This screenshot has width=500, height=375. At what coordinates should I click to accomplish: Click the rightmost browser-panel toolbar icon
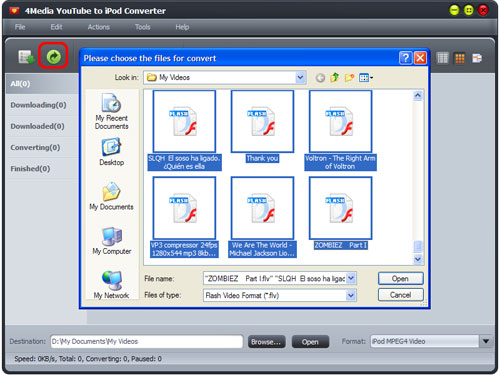click(x=477, y=58)
